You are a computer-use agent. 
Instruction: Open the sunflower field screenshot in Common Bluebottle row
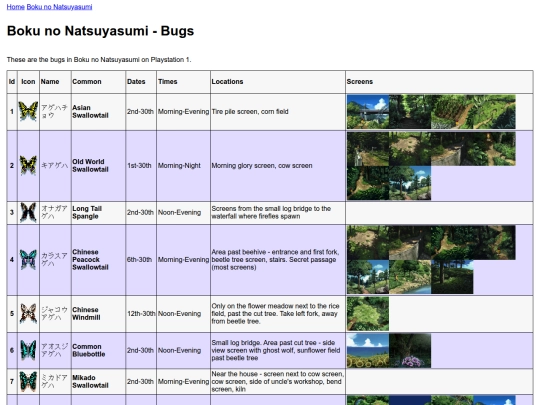[x=368, y=351]
